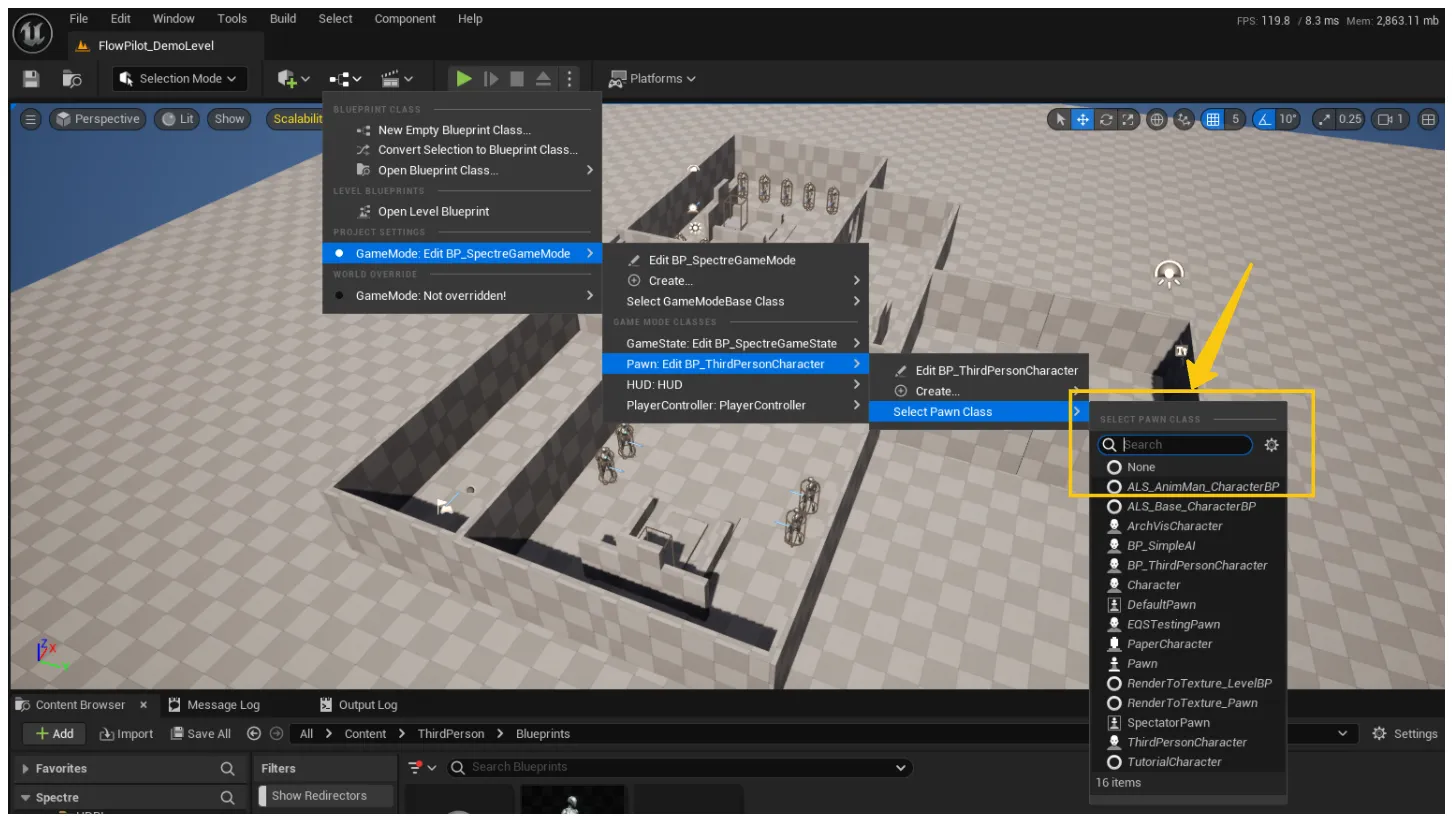Activate the translate move gizmo tool
Image resolution: width=1453 pixels, height=822 pixels.
pos(1083,119)
